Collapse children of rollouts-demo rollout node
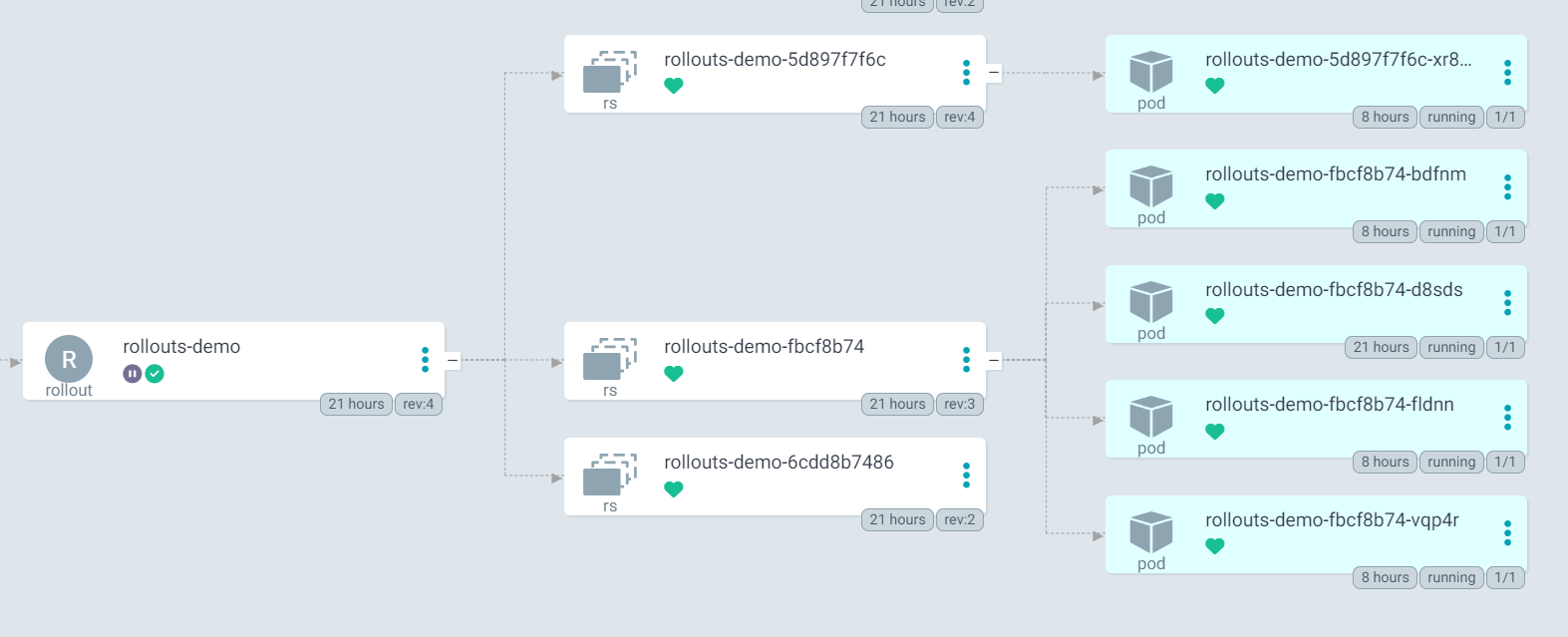Image resolution: width=1568 pixels, height=637 pixels. (453, 360)
